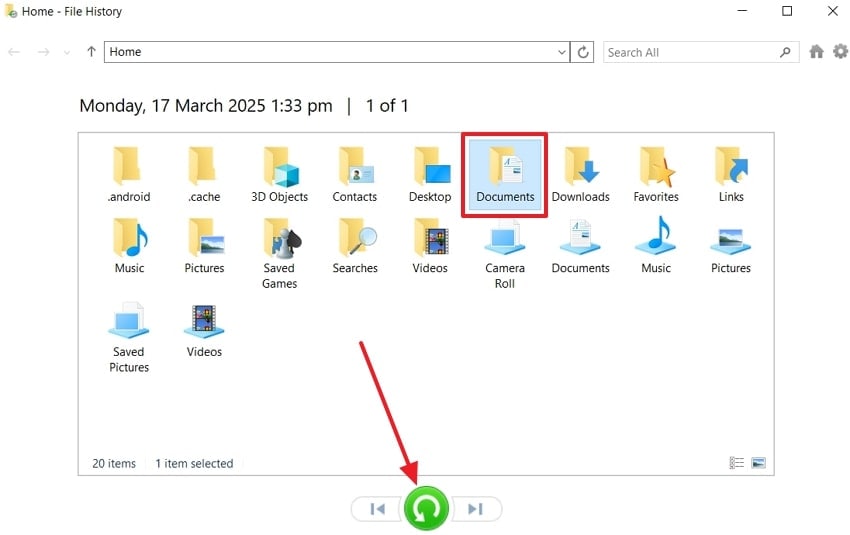The height and width of the screenshot is (535, 850).
Task: Select the Saved Games folder
Action: pyautogui.click(x=280, y=253)
